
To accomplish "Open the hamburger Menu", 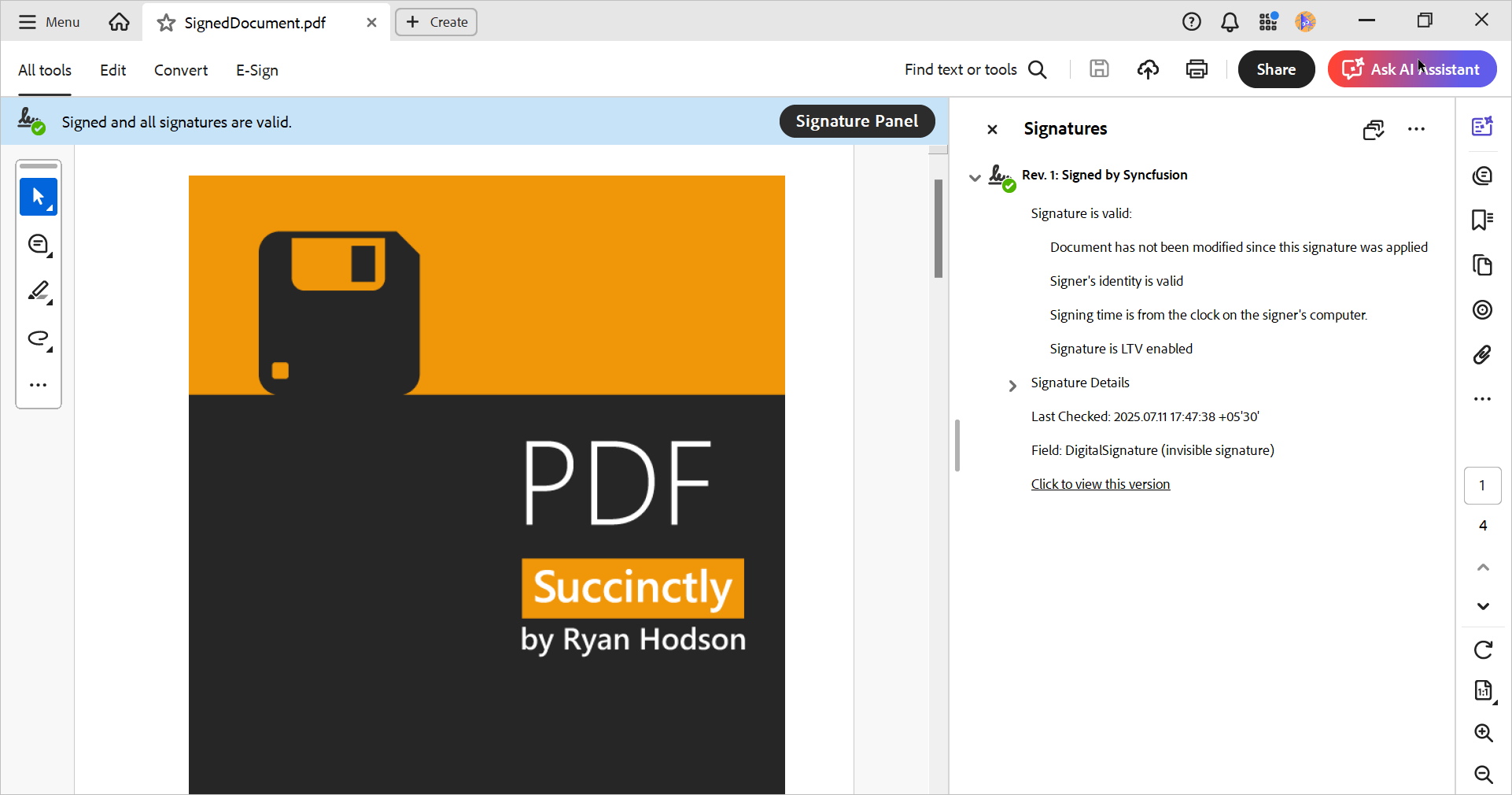I will [27, 22].
